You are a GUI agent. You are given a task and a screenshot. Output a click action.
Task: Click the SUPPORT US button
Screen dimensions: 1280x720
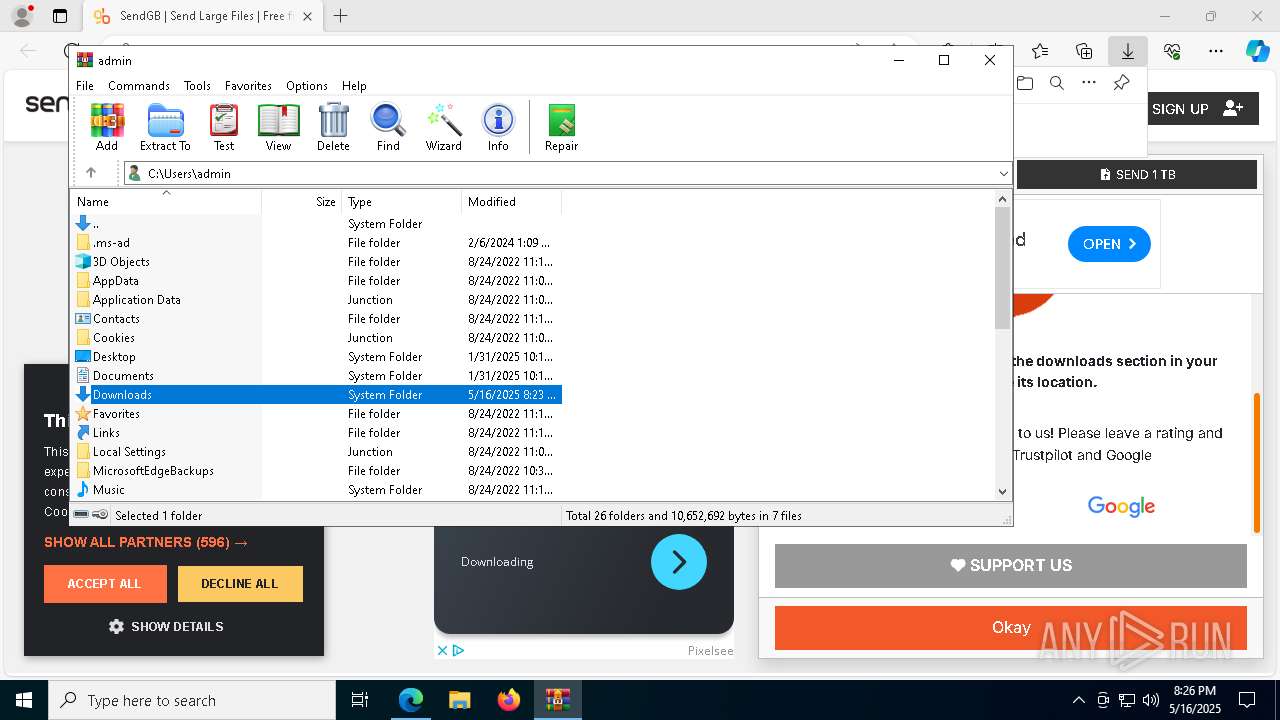click(x=1011, y=565)
